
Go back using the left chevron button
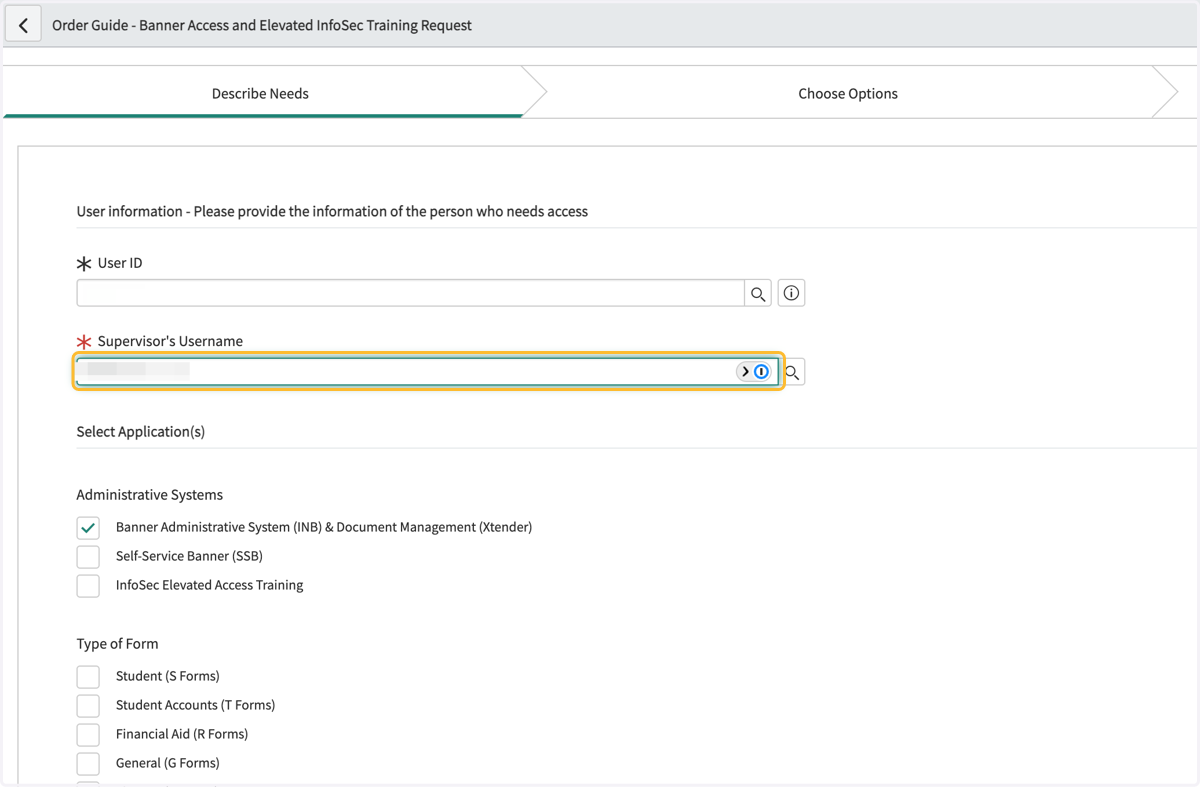pyautogui.click(x=24, y=25)
